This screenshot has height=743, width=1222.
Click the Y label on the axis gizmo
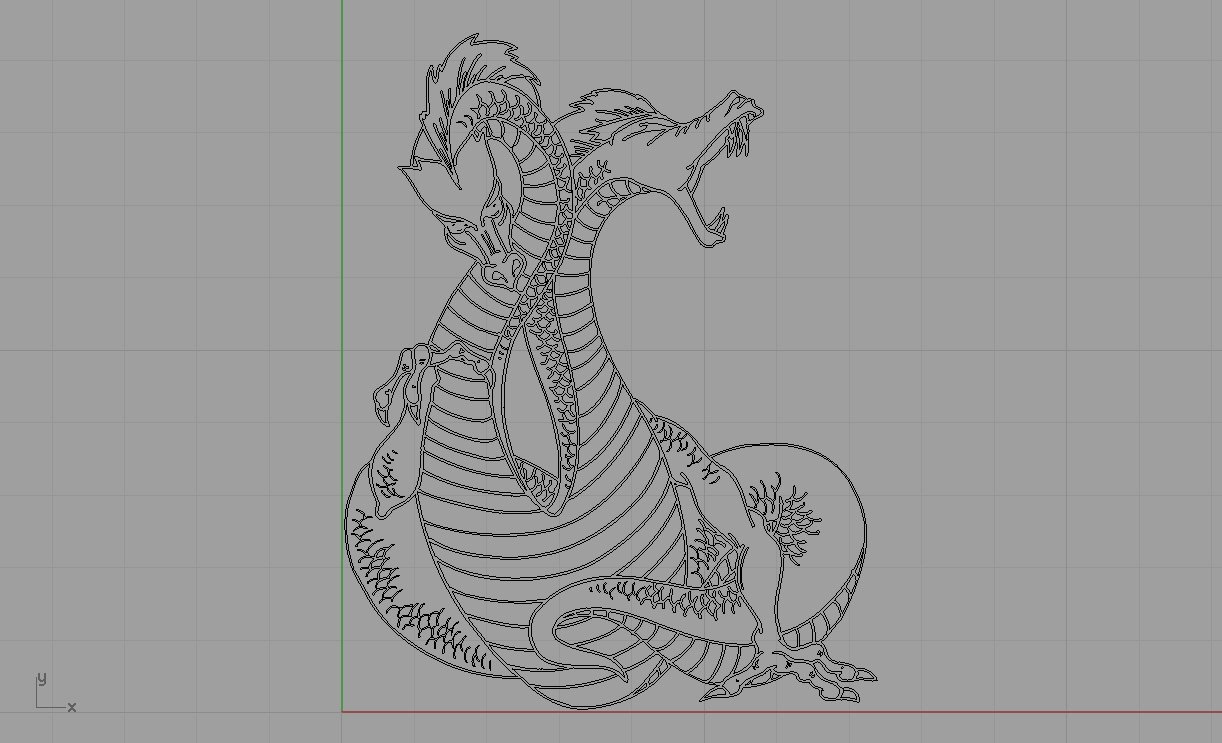(40, 678)
